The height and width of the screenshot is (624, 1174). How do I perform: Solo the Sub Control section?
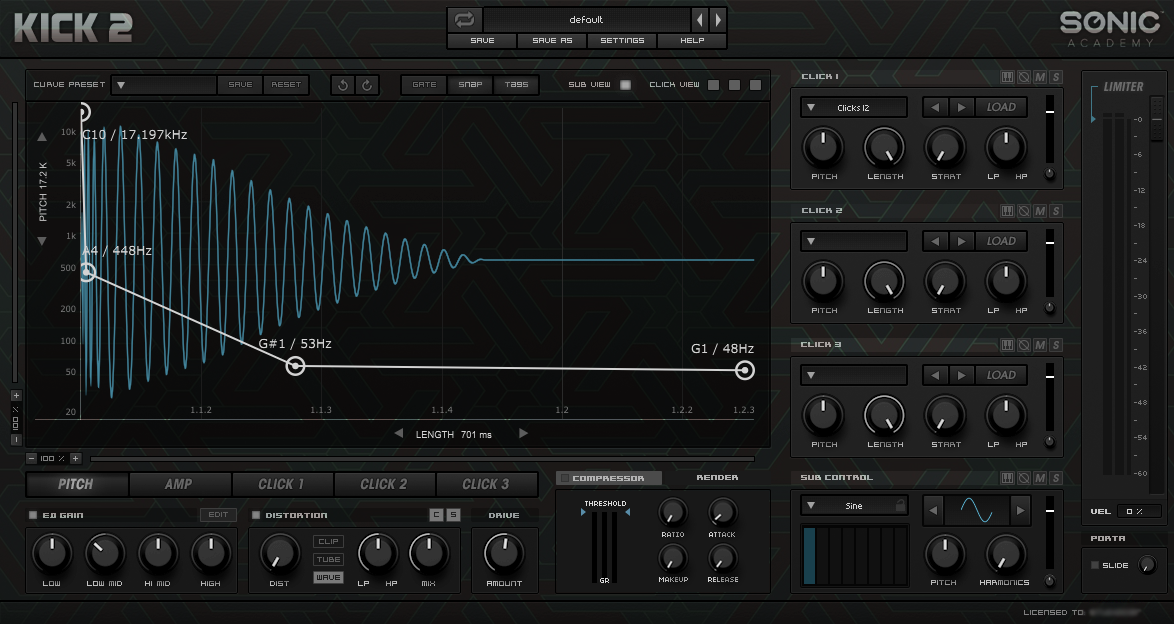pyautogui.click(x=1056, y=478)
